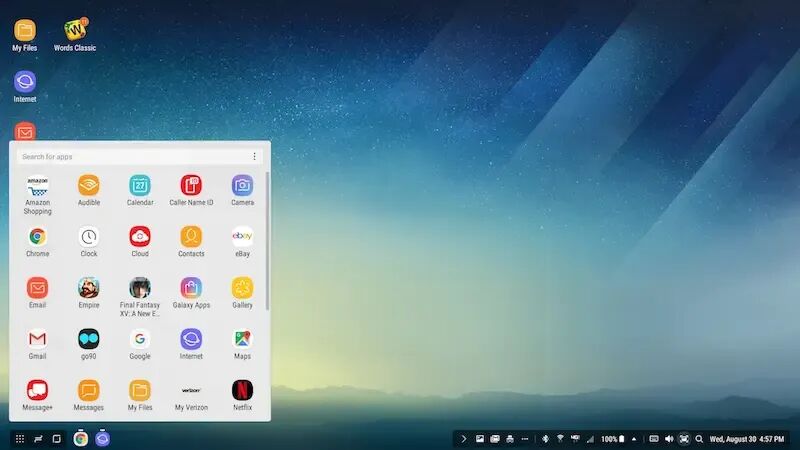The width and height of the screenshot is (800, 450).
Task: Show more notifications via ellipsis icon
Action: pyautogui.click(x=524, y=439)
